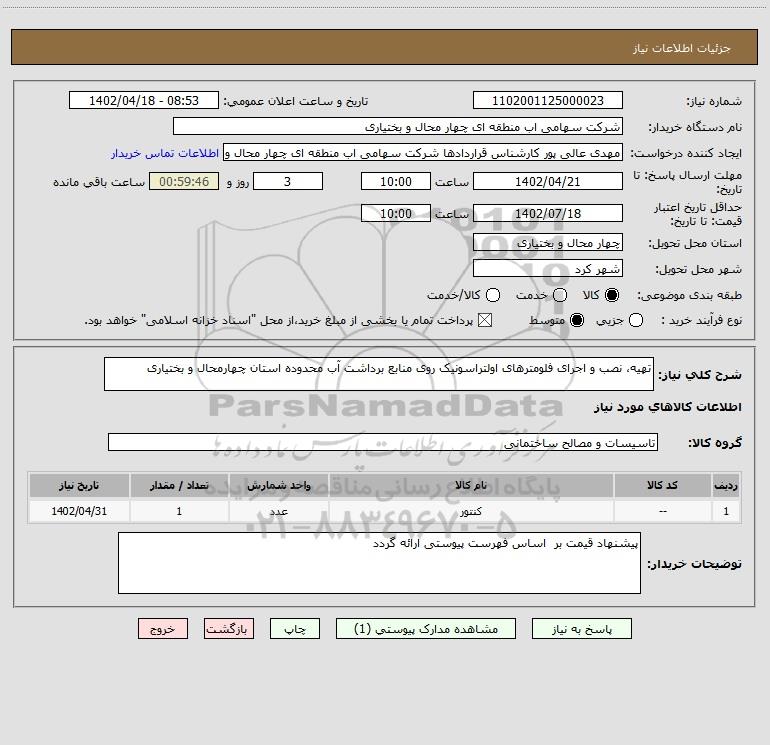Click the تاریخ و ساعت اعلان عمومی label

[x=296, y=102]
